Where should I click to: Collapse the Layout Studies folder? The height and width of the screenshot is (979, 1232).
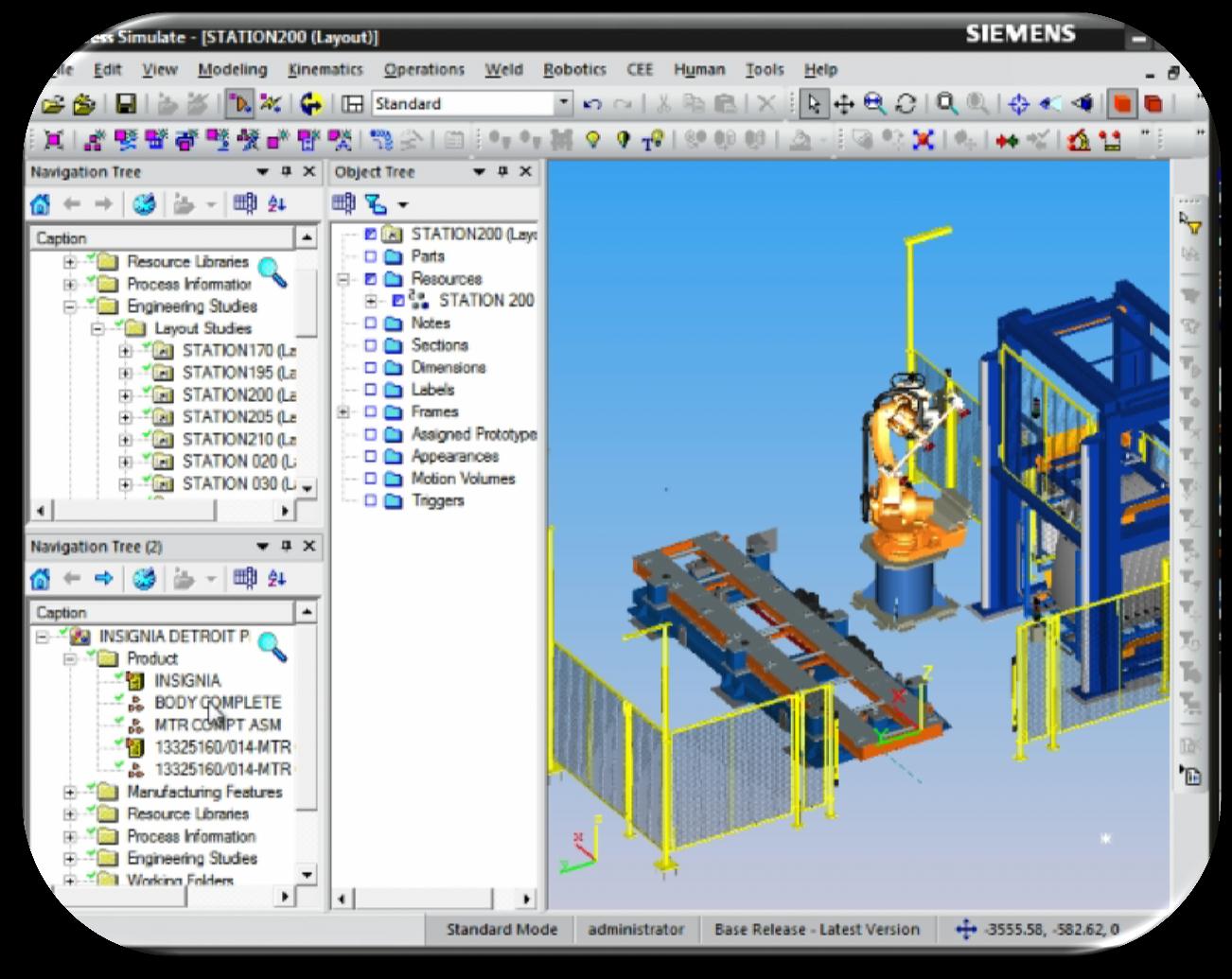click(97, 329)
